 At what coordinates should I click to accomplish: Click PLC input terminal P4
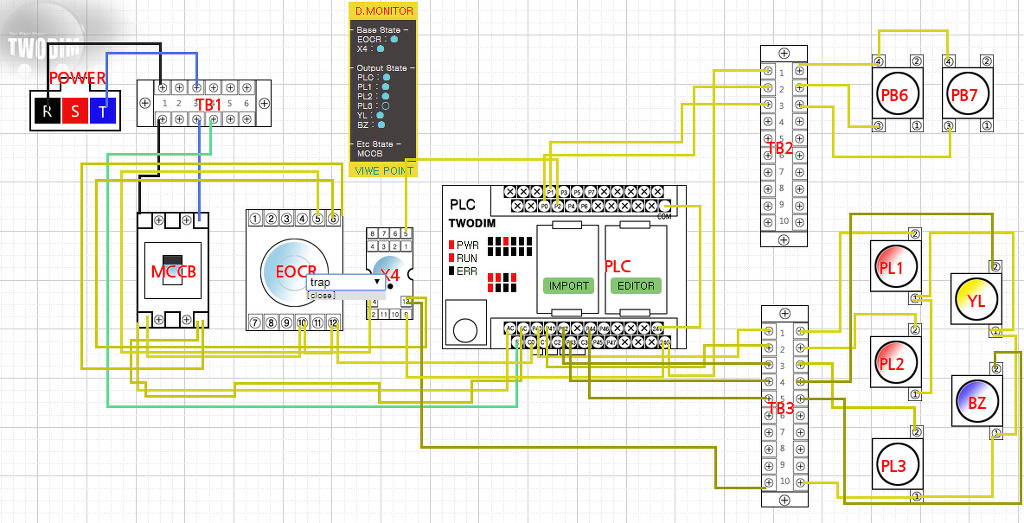571,206
